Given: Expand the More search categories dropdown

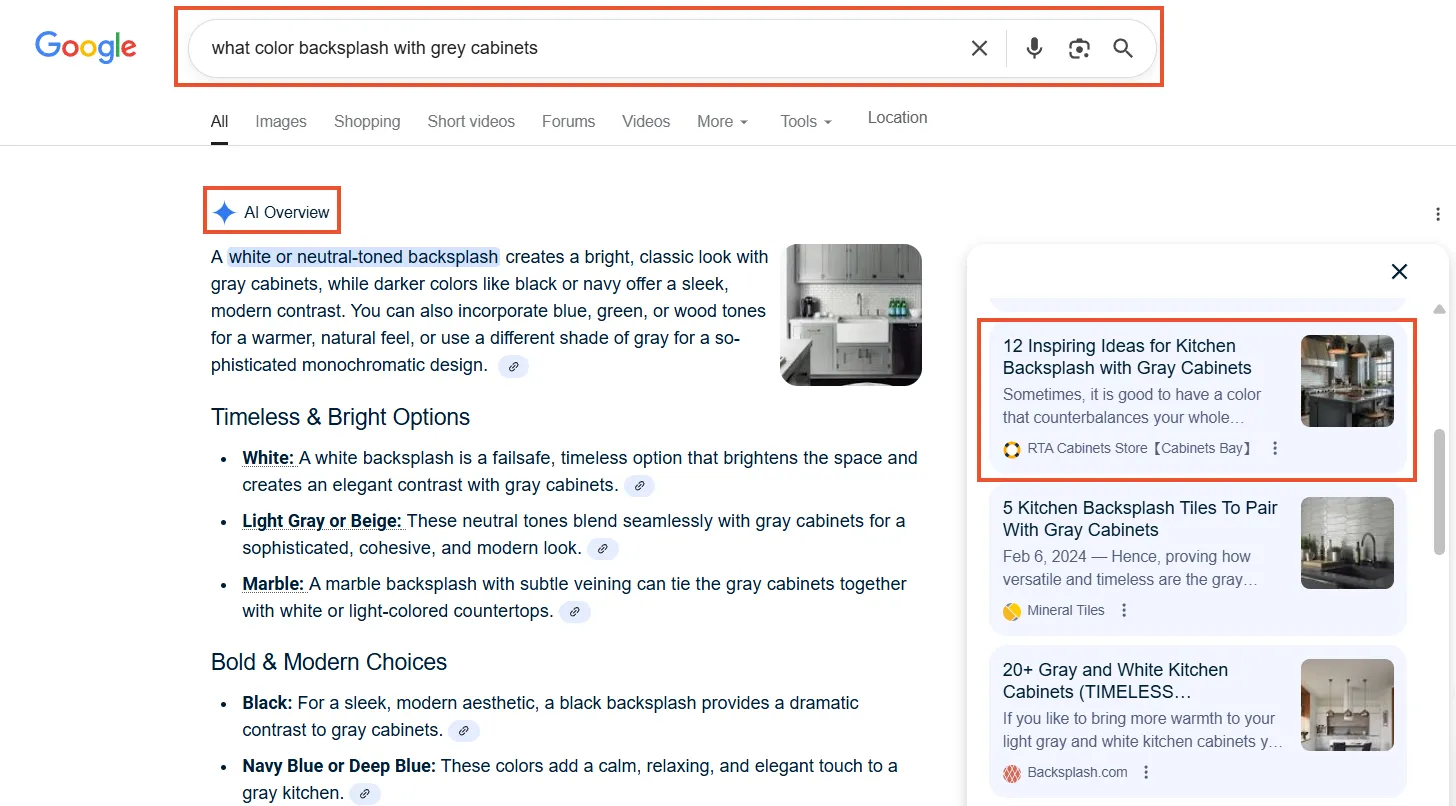Looking at the screenshot, I should (x=722, y=121).
